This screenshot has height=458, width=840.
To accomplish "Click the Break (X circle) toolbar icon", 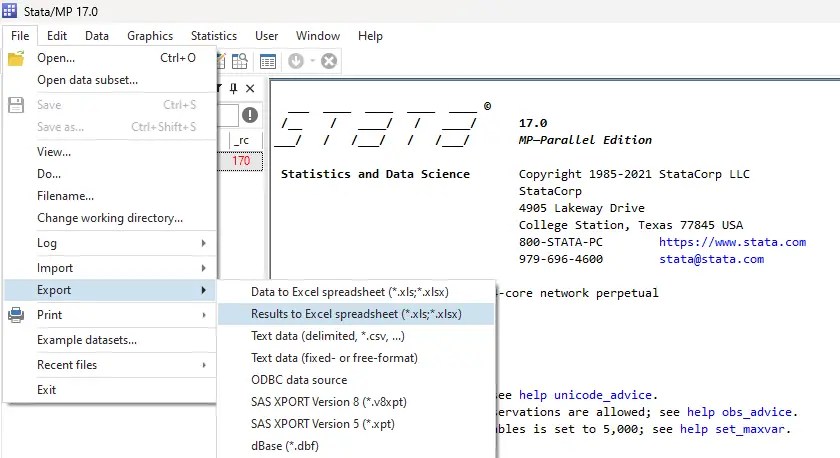I will point(329,61).
